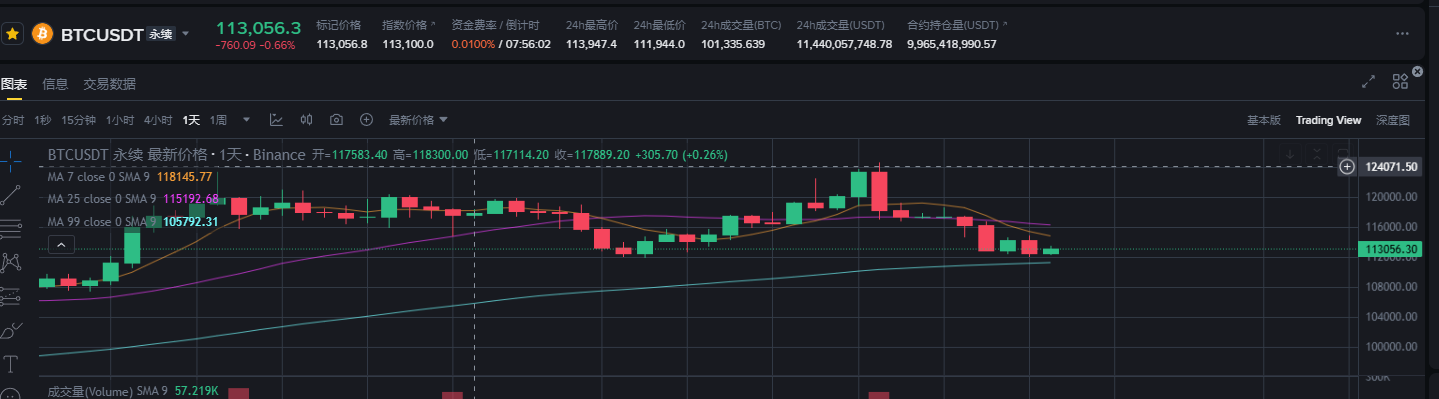Expand chart to fullscreen
1439x399 pixels.
pyautogui.click(x=1369, y=83)
